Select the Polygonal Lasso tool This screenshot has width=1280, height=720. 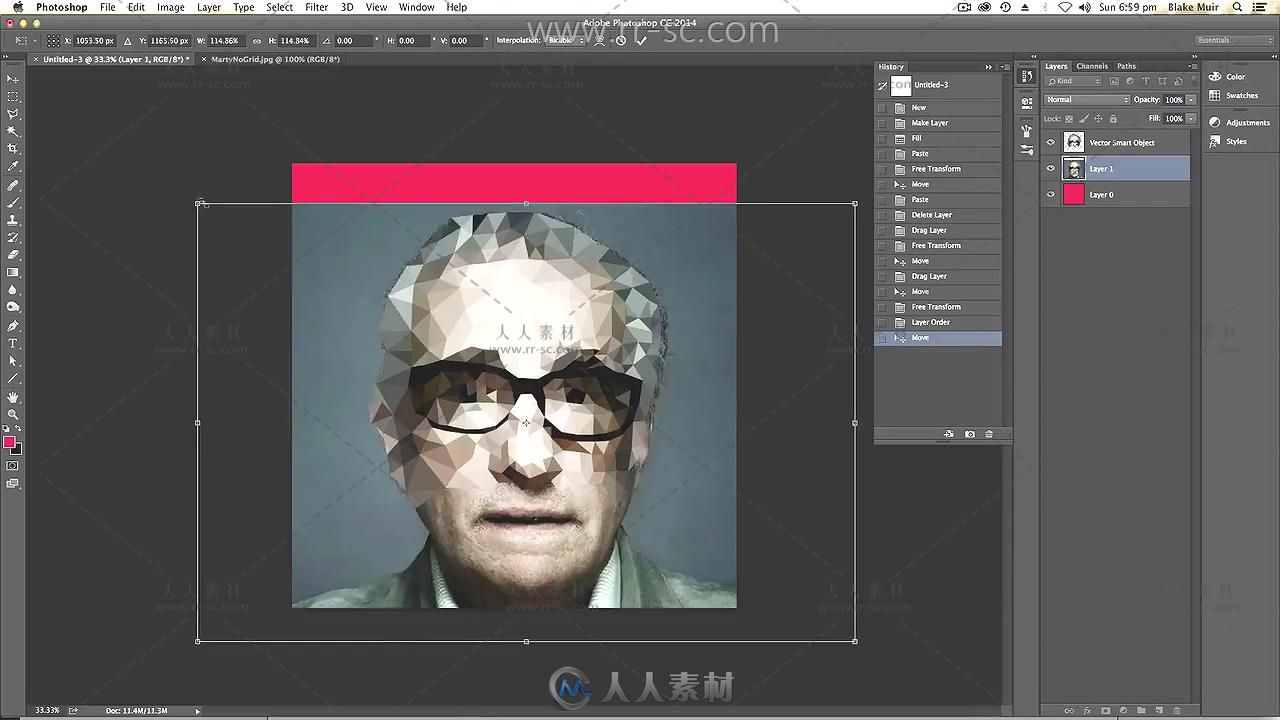click(13, 114)
